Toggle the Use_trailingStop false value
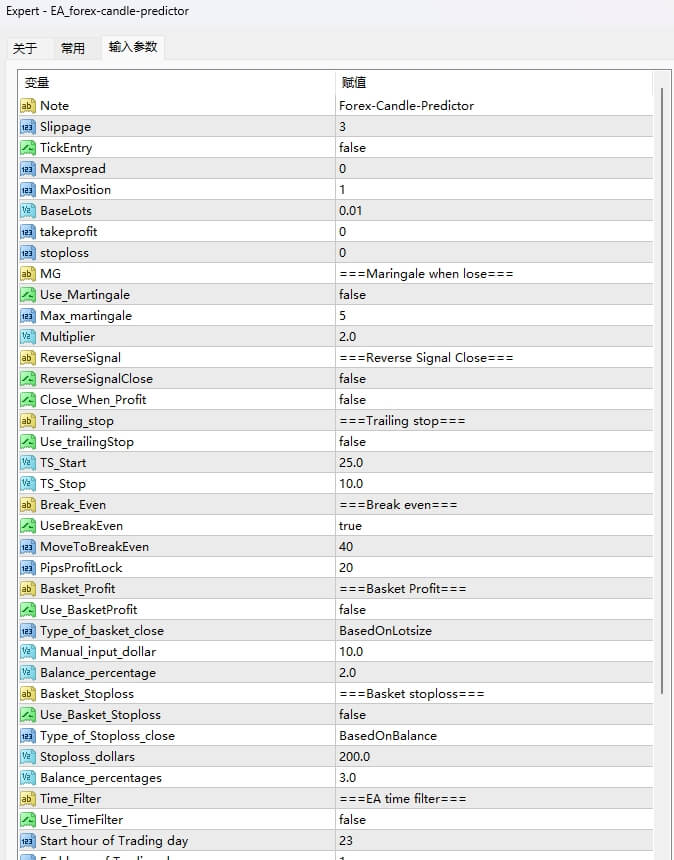Image resolution: width=674 pixels, height=860 pixels. tap(353, 442)
